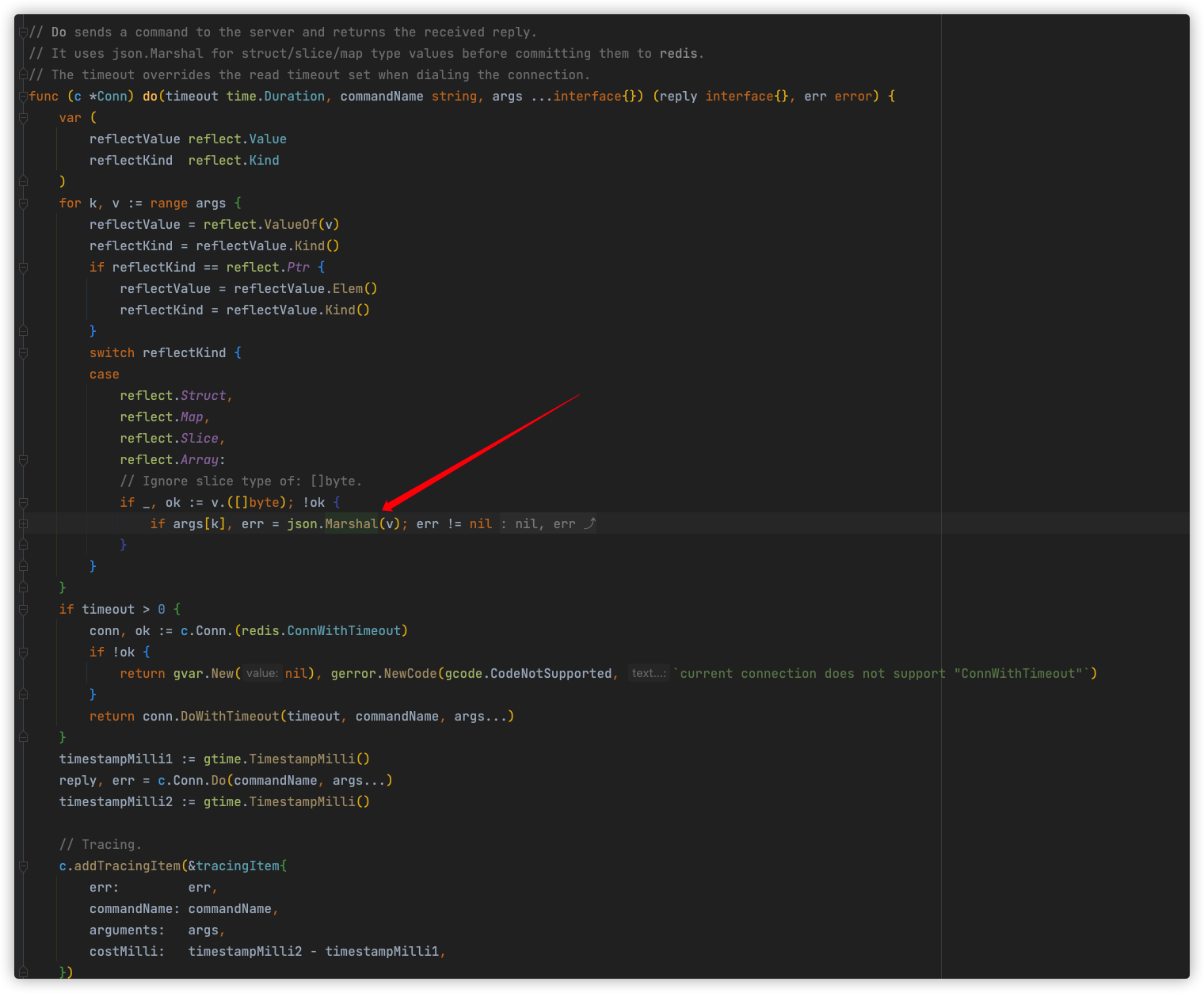This screenshot has height=993, width=1204.
Task: Click the "value:" parameter inlay hint before nil
Action: (261, 673)
